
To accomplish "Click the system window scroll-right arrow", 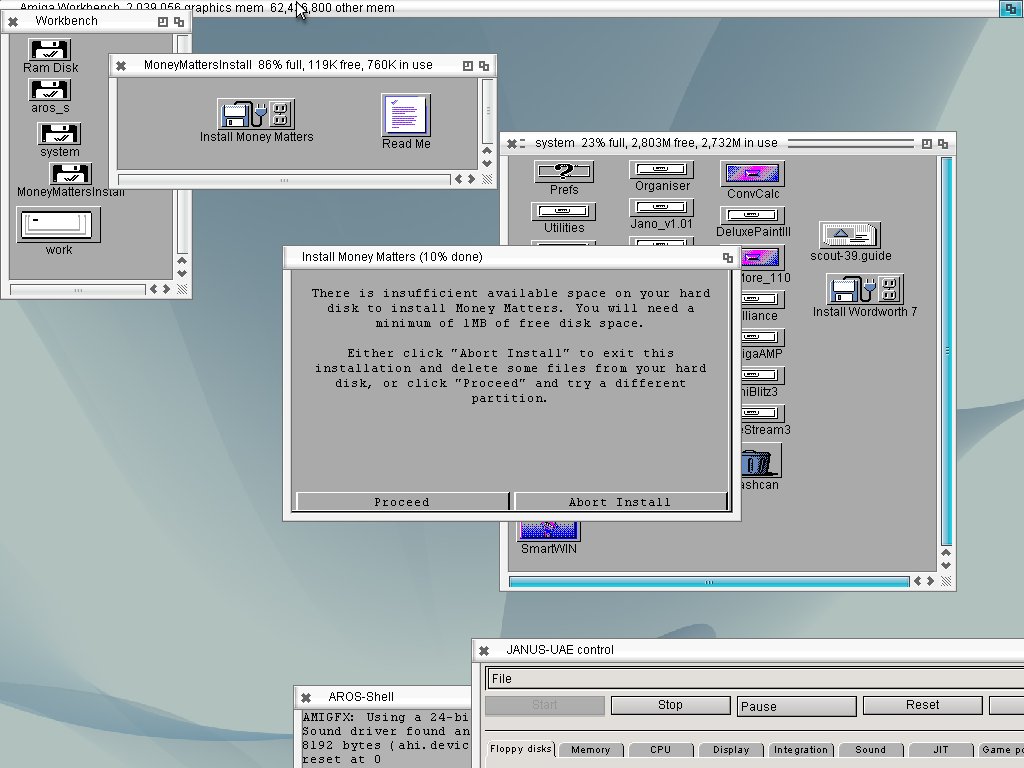I will coord(931,581).
